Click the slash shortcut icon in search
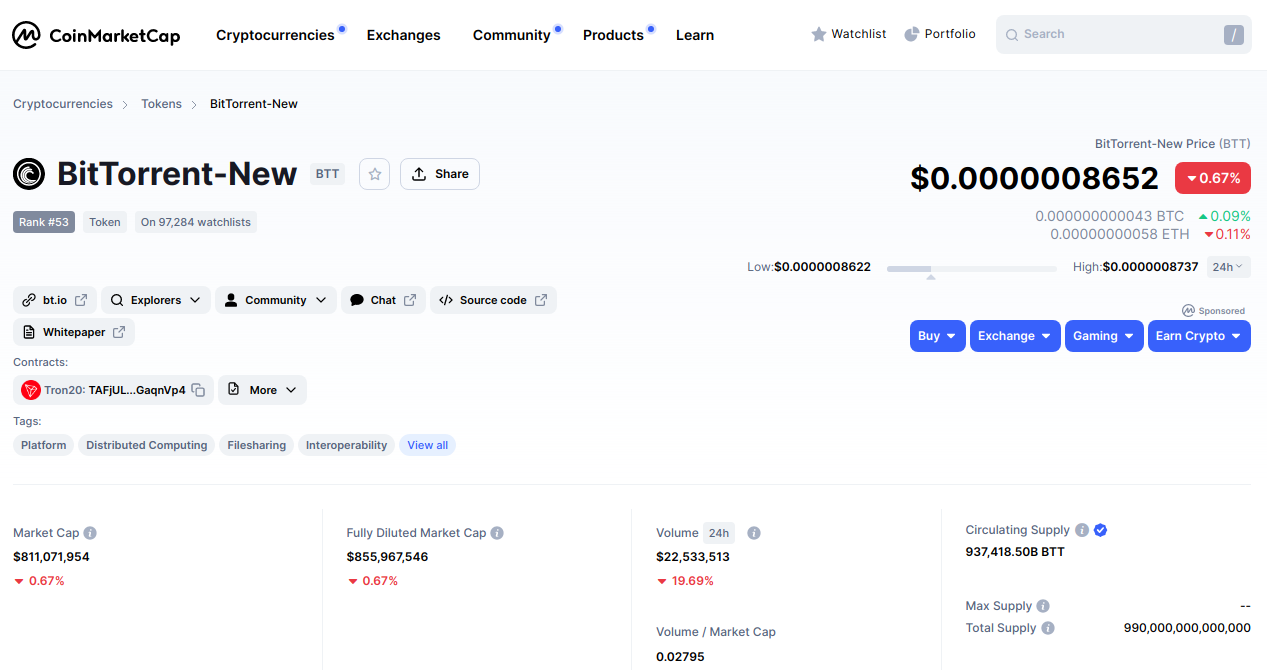 pyautogui.click(x=1234, y=35)
